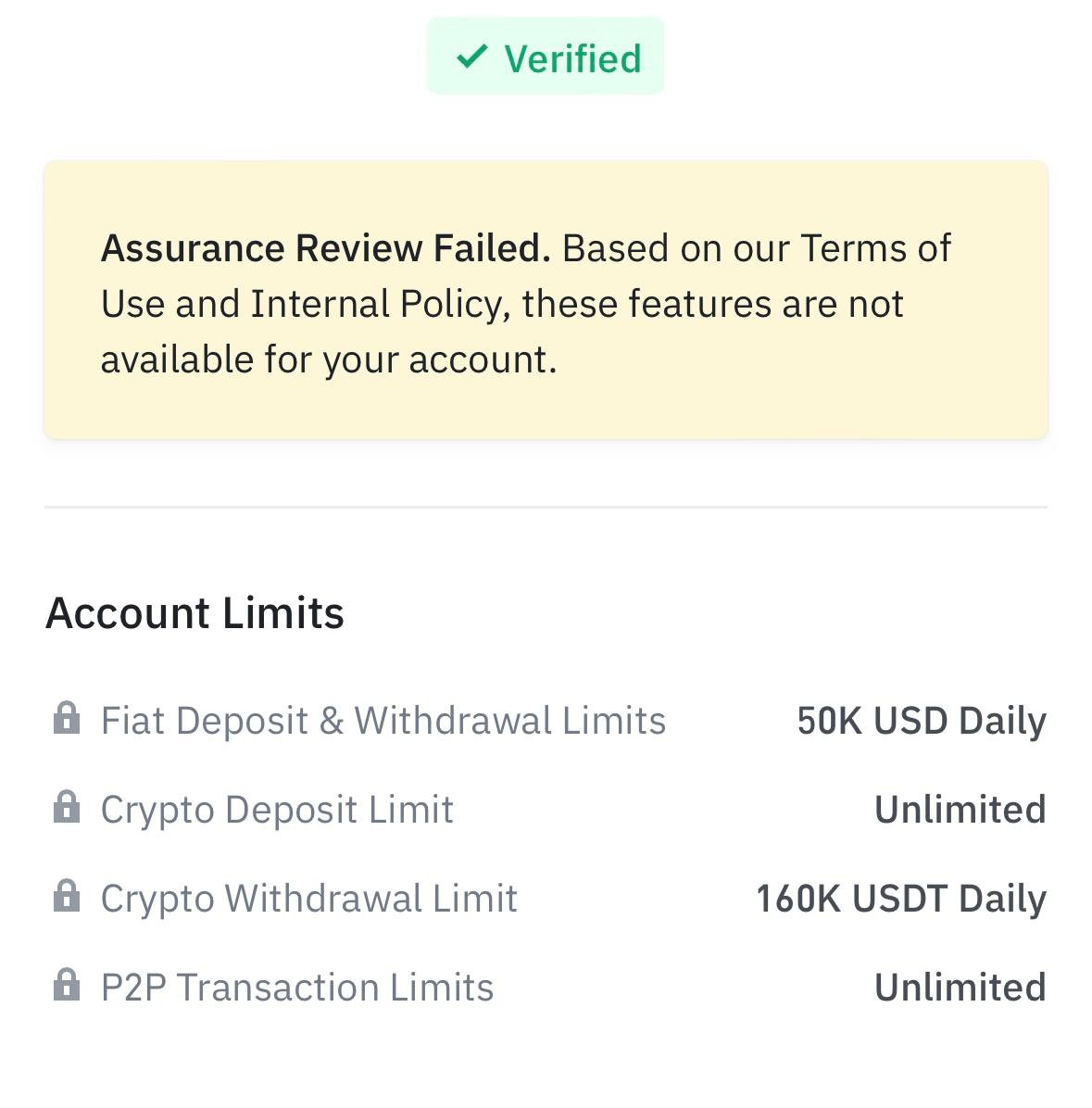Image resolution: width=1092 pixels, height=1108 pixels.
Task: Click the lock icon beside Crypto Withdrawal Limit
Action: coord(67,897)
